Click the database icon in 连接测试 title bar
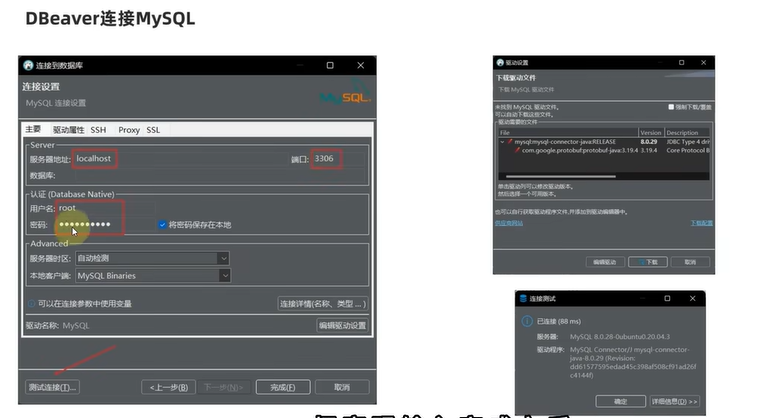 click(x=523, y=299)
